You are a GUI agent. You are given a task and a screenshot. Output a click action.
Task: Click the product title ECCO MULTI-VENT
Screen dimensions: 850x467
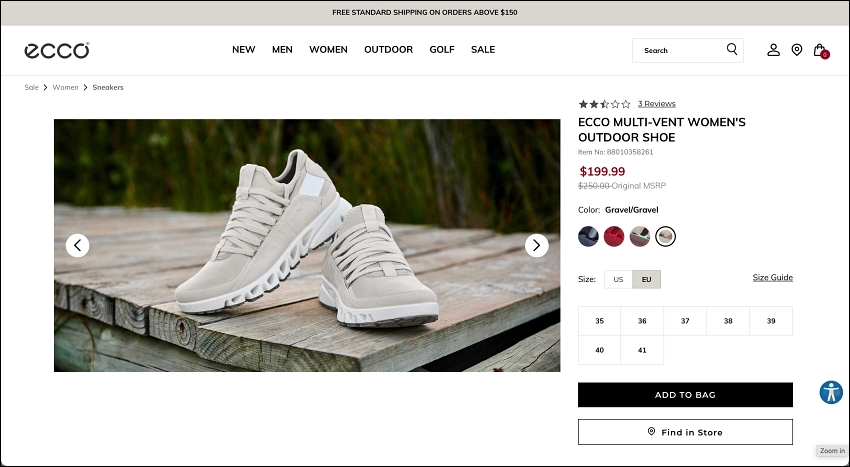pos(662,130)
